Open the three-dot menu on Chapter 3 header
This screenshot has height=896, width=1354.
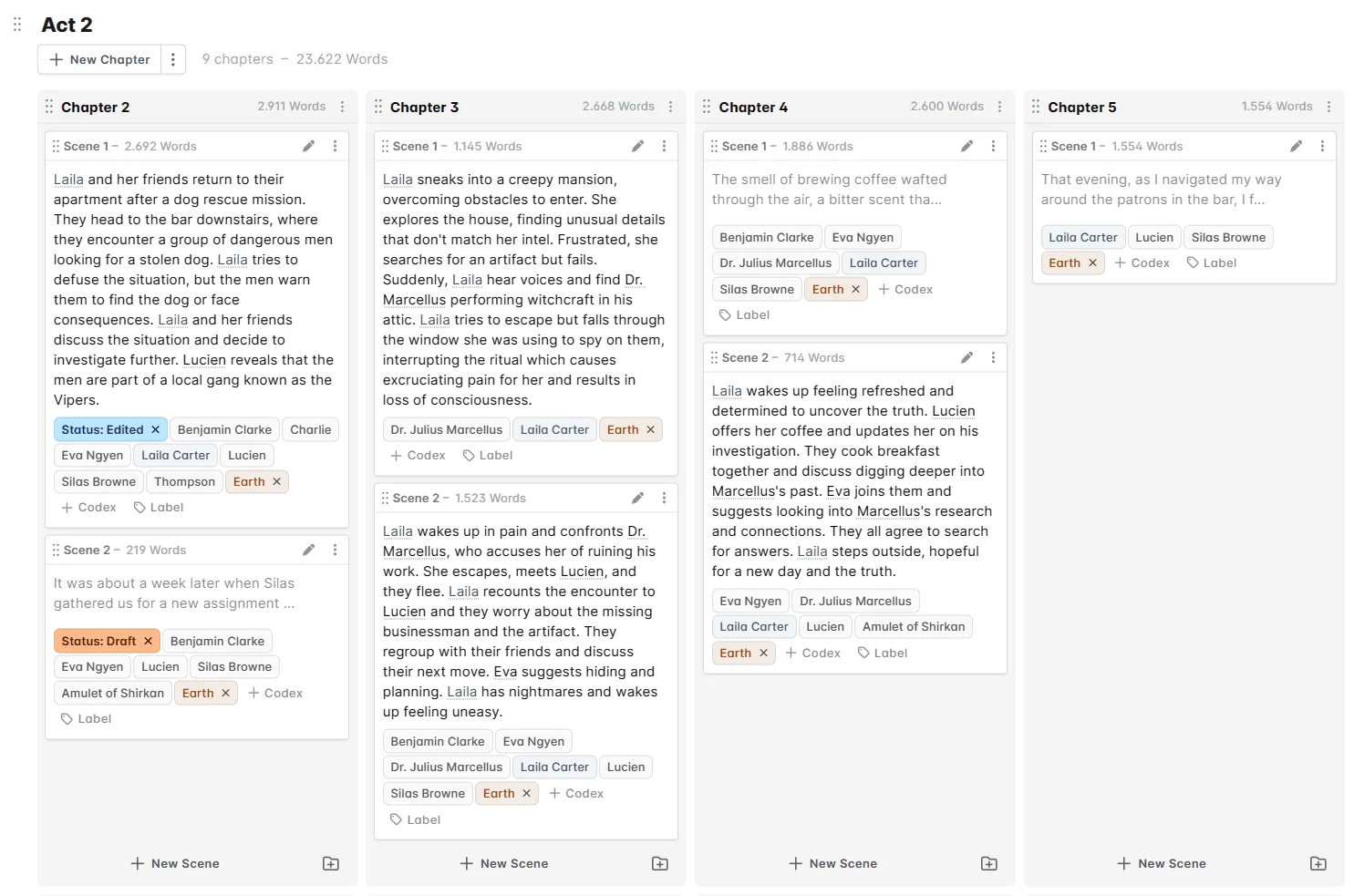coord(671,106)
